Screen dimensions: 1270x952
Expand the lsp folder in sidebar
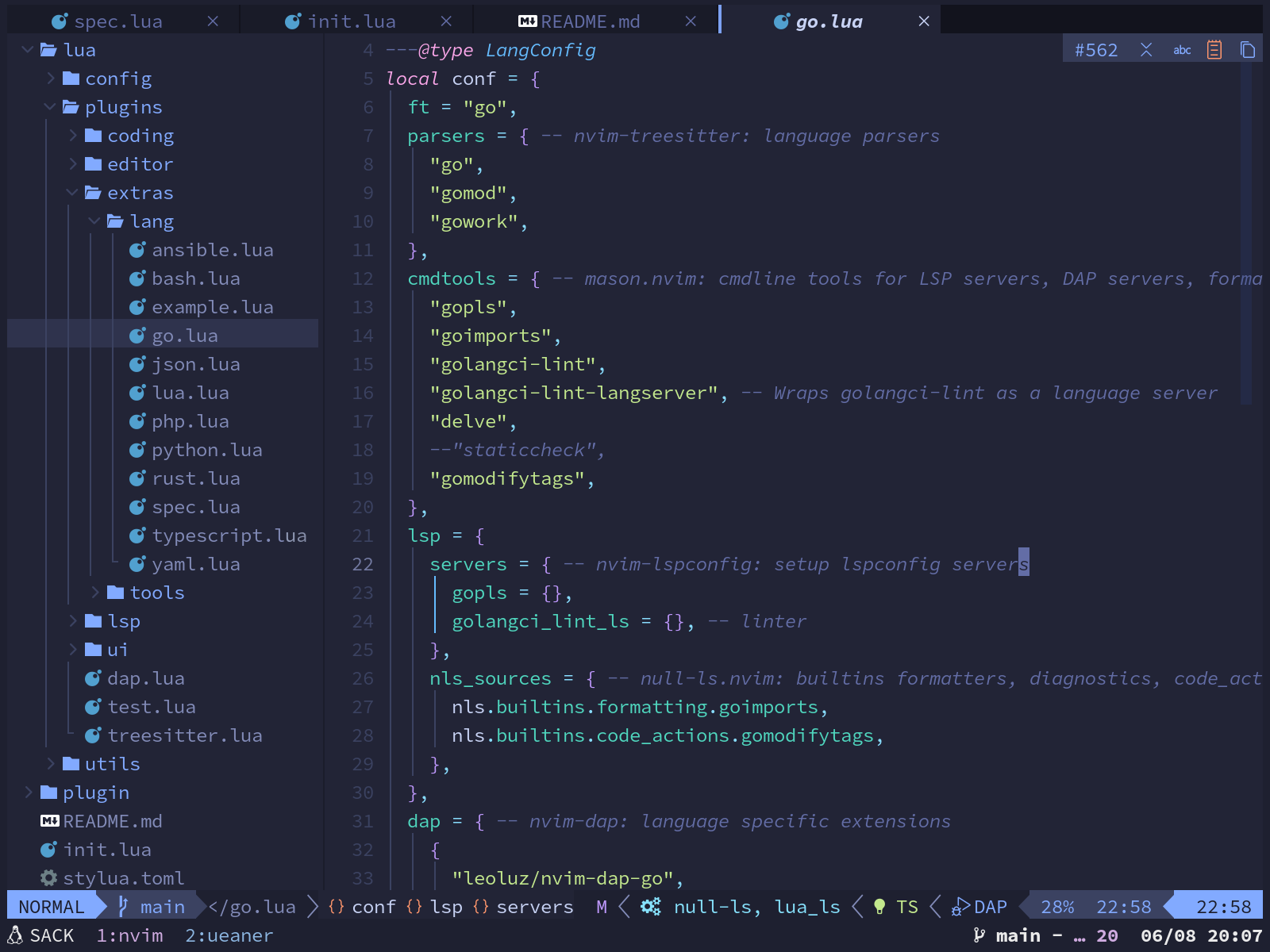click(x=75, y=621)
